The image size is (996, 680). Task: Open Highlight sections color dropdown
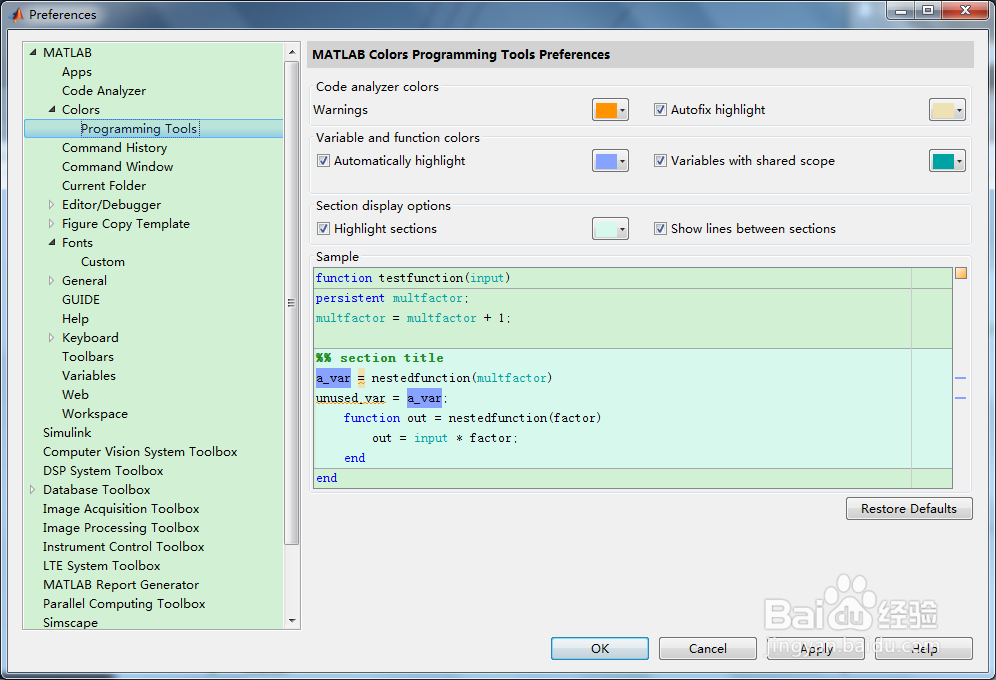pyautogui.click(x=610, y=229)
